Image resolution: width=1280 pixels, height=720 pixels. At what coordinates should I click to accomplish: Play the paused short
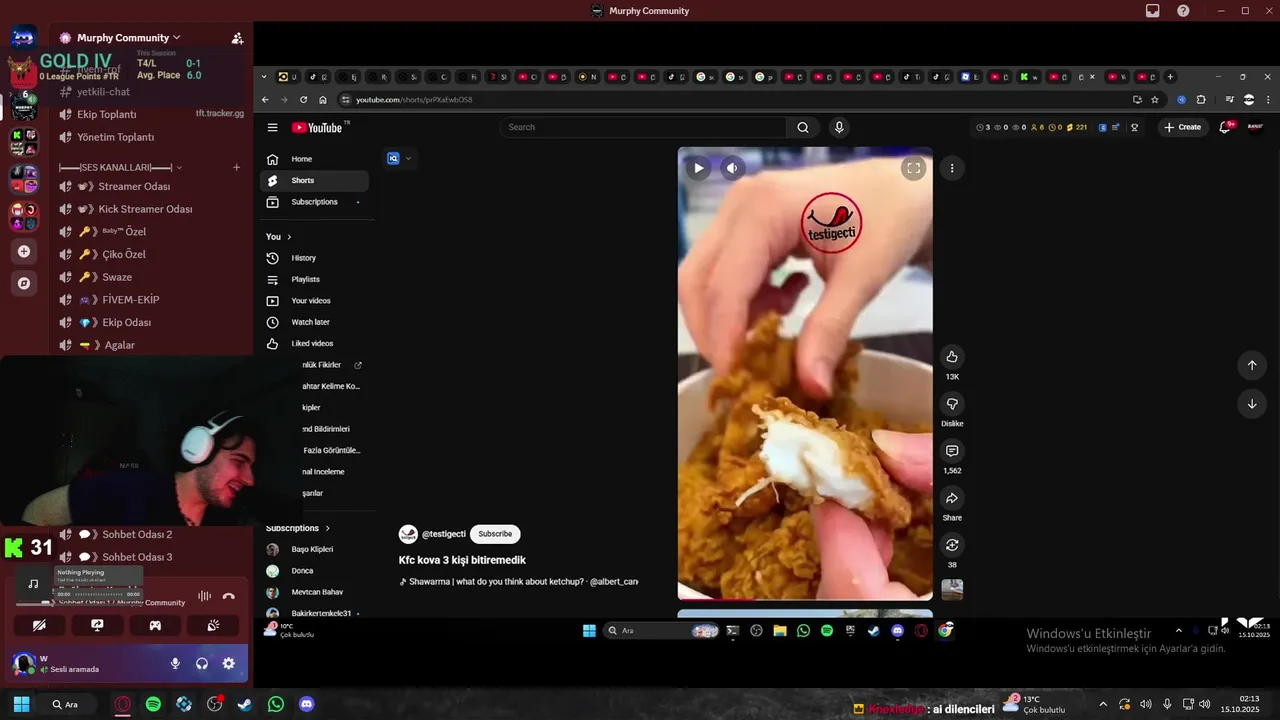(698, 168)
